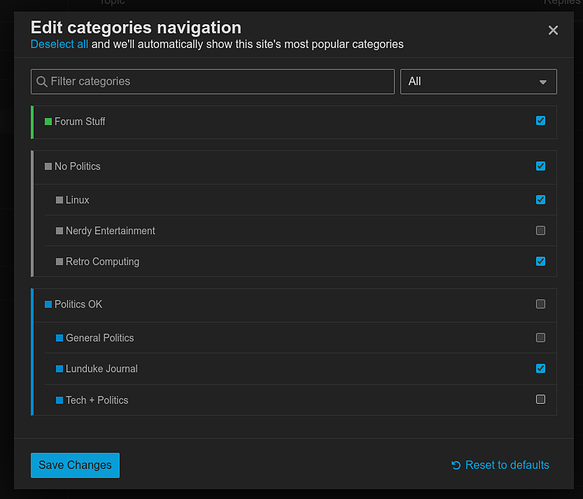The width and height of the screenshot is (583, 499).
Task: Click the blue Politics OK color badge
Action: pos(48,305)
